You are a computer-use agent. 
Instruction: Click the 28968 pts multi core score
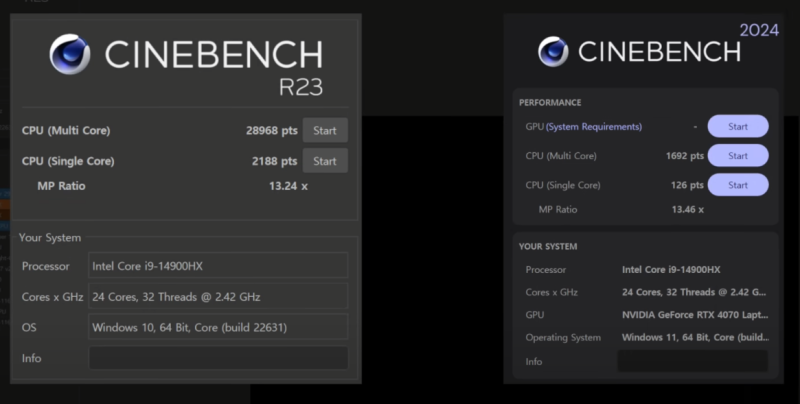tap(271, 131)
